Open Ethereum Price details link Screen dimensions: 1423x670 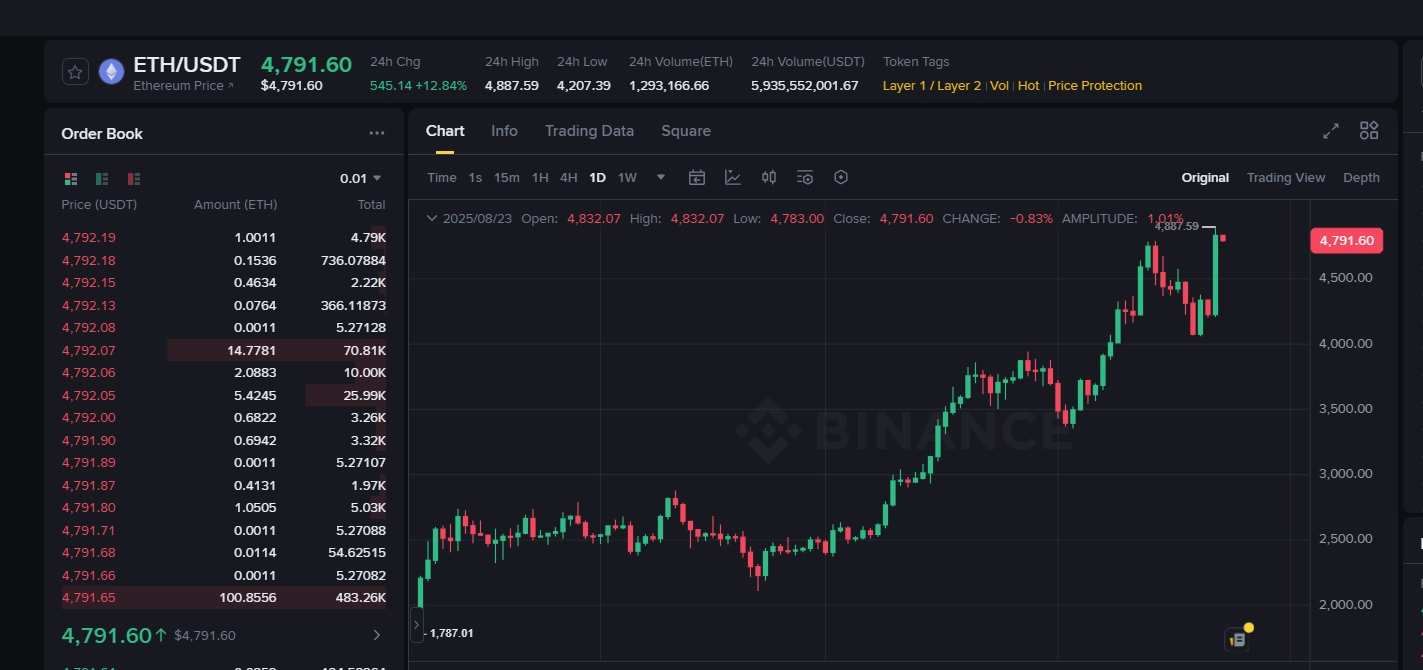183,86
